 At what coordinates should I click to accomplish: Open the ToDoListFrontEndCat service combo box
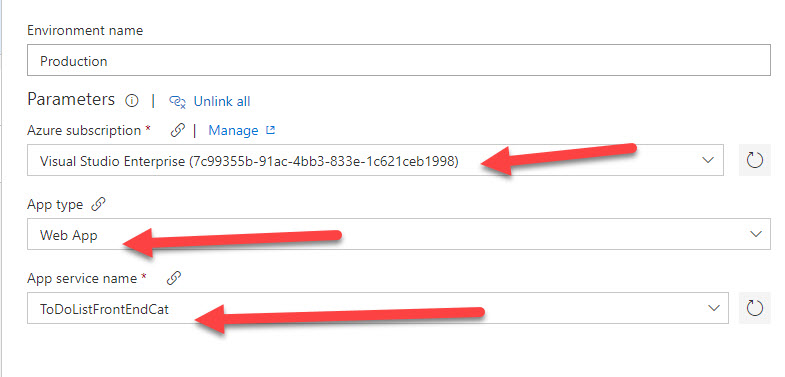tap(377, 308)
